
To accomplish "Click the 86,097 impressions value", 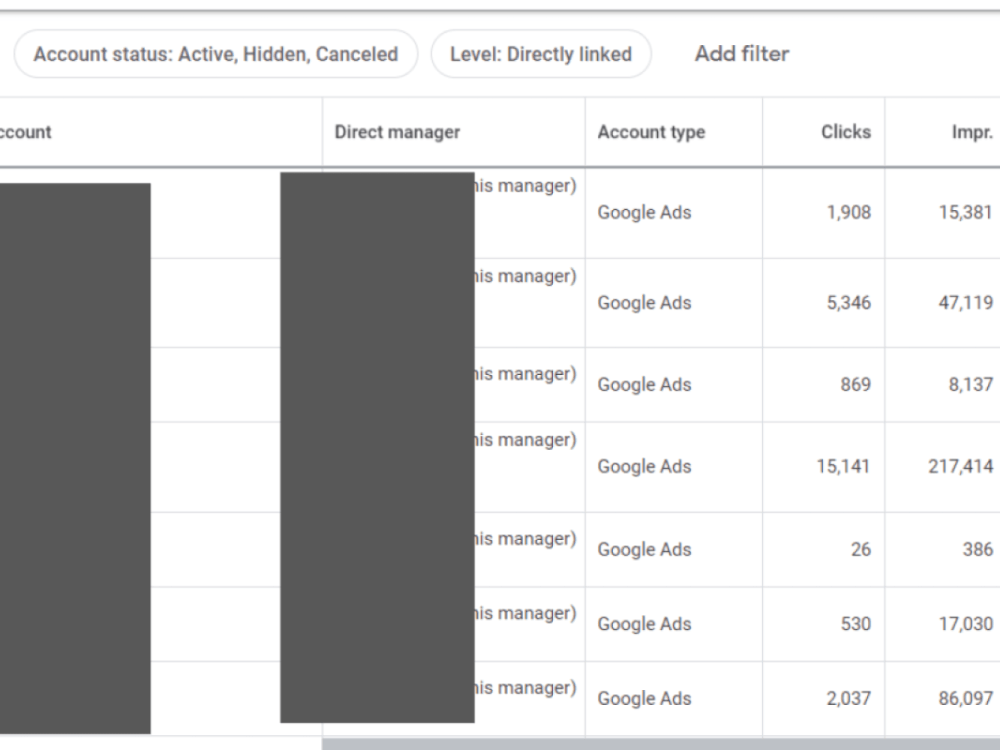I will (x=966, y=698).
